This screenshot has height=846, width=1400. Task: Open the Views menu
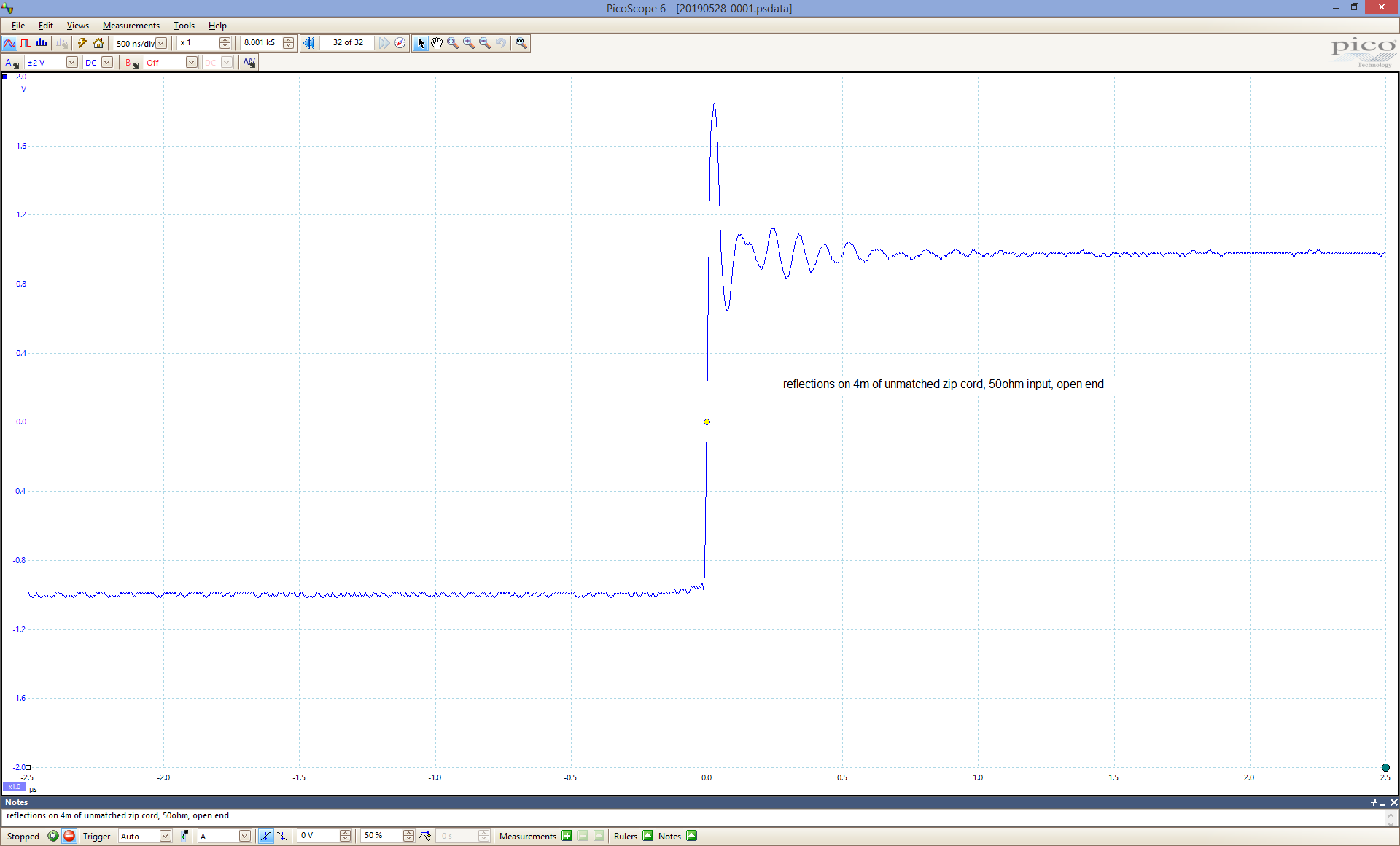[x=78, y=26]
